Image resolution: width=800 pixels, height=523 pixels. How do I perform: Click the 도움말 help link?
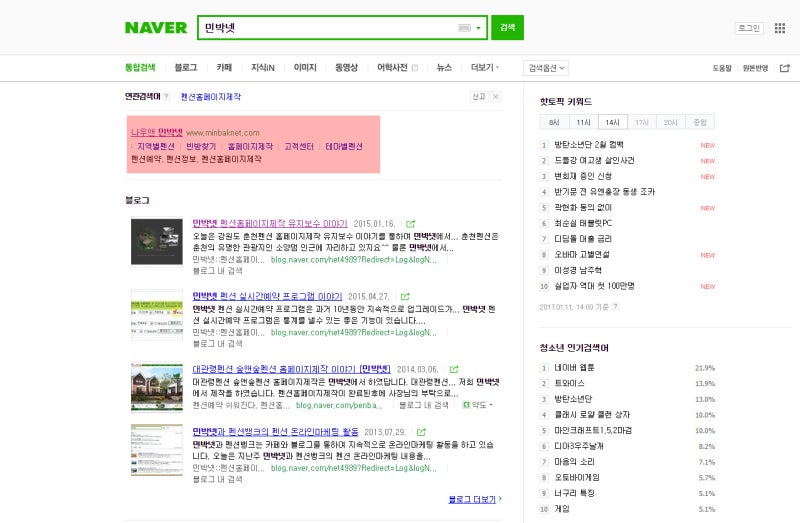click(722, 68)
